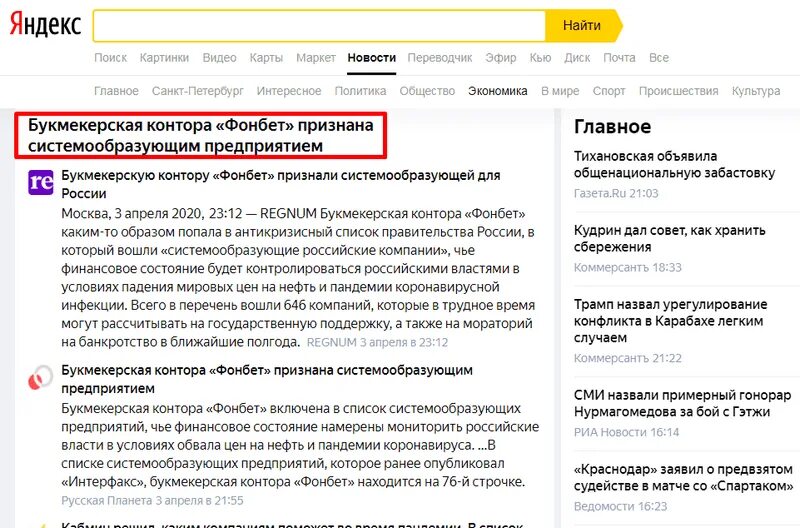Viewport: 800px width, 528px height.
Task: Go to Культура news category
Action: (756, 91)
